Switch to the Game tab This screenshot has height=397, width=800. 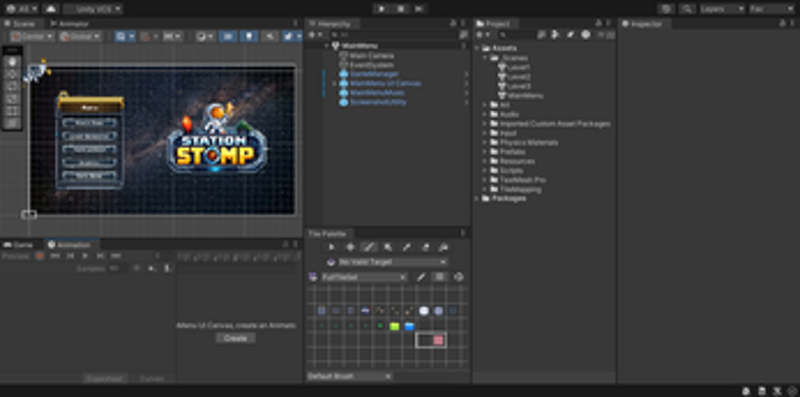[19, 244]
